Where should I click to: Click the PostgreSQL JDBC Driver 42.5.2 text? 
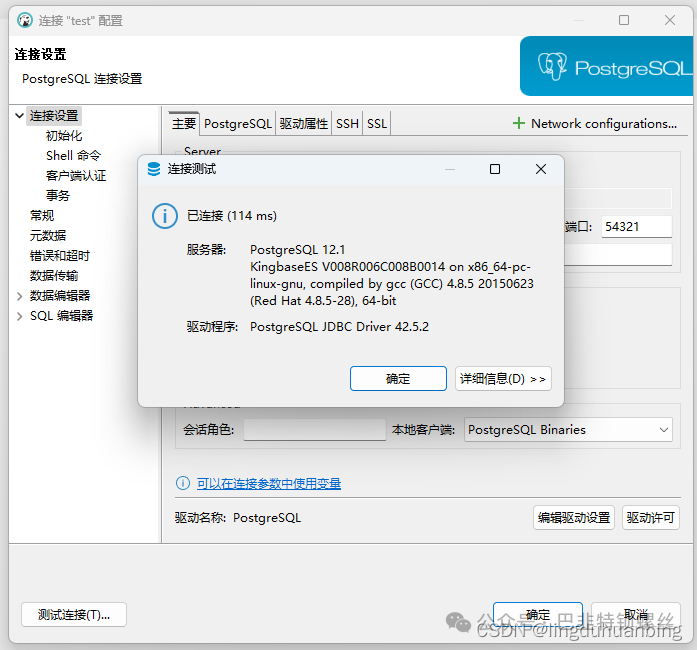click(x=339, y=327)
